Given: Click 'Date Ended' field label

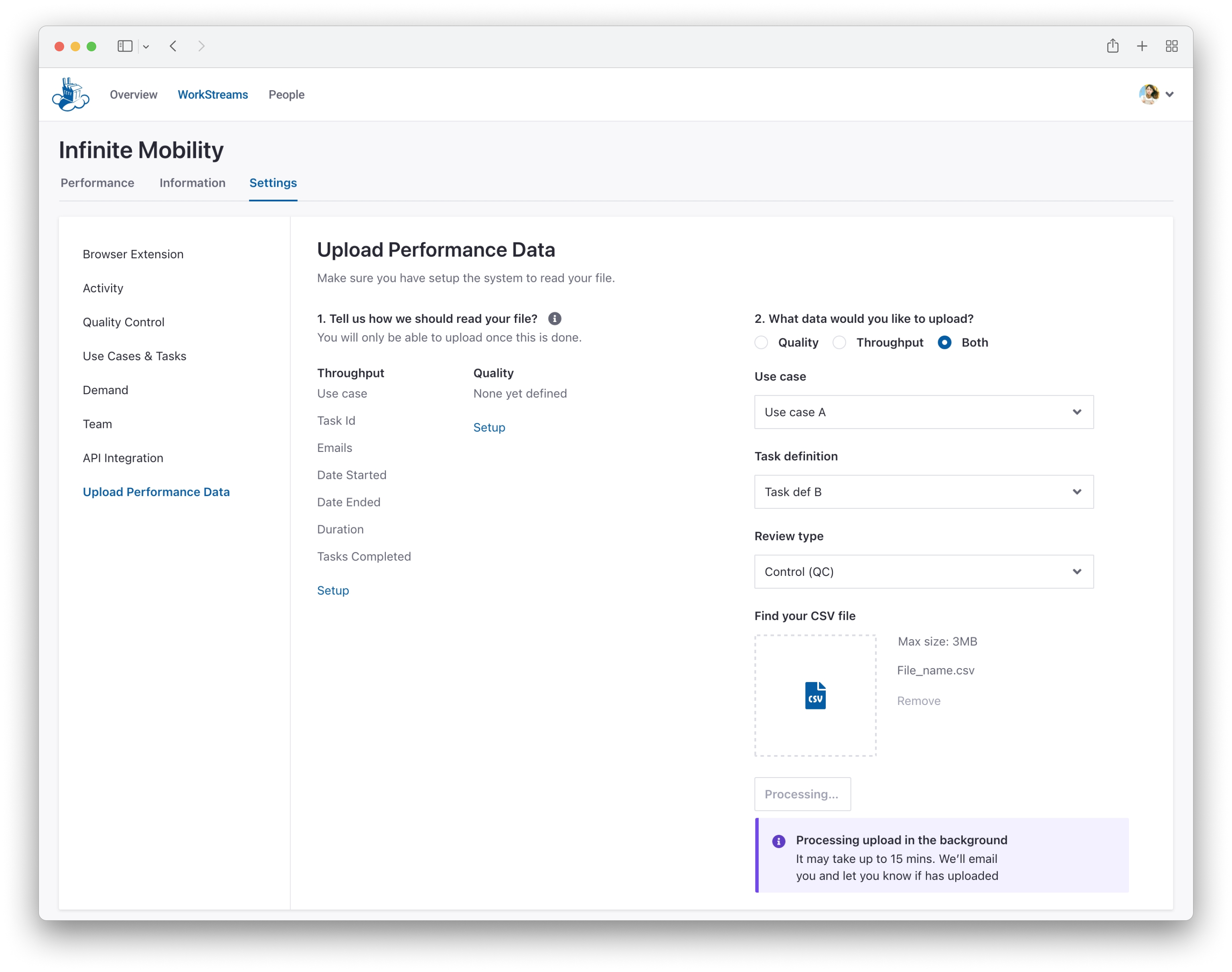Looking at the screenshot, I should click(x=348, y=502).
